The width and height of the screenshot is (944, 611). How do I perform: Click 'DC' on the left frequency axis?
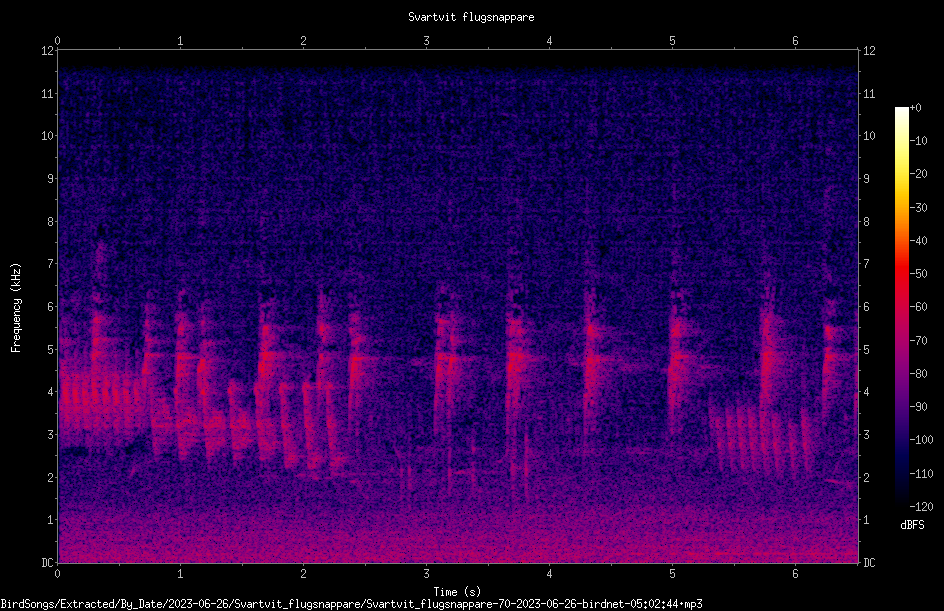(x=47, y=563)
